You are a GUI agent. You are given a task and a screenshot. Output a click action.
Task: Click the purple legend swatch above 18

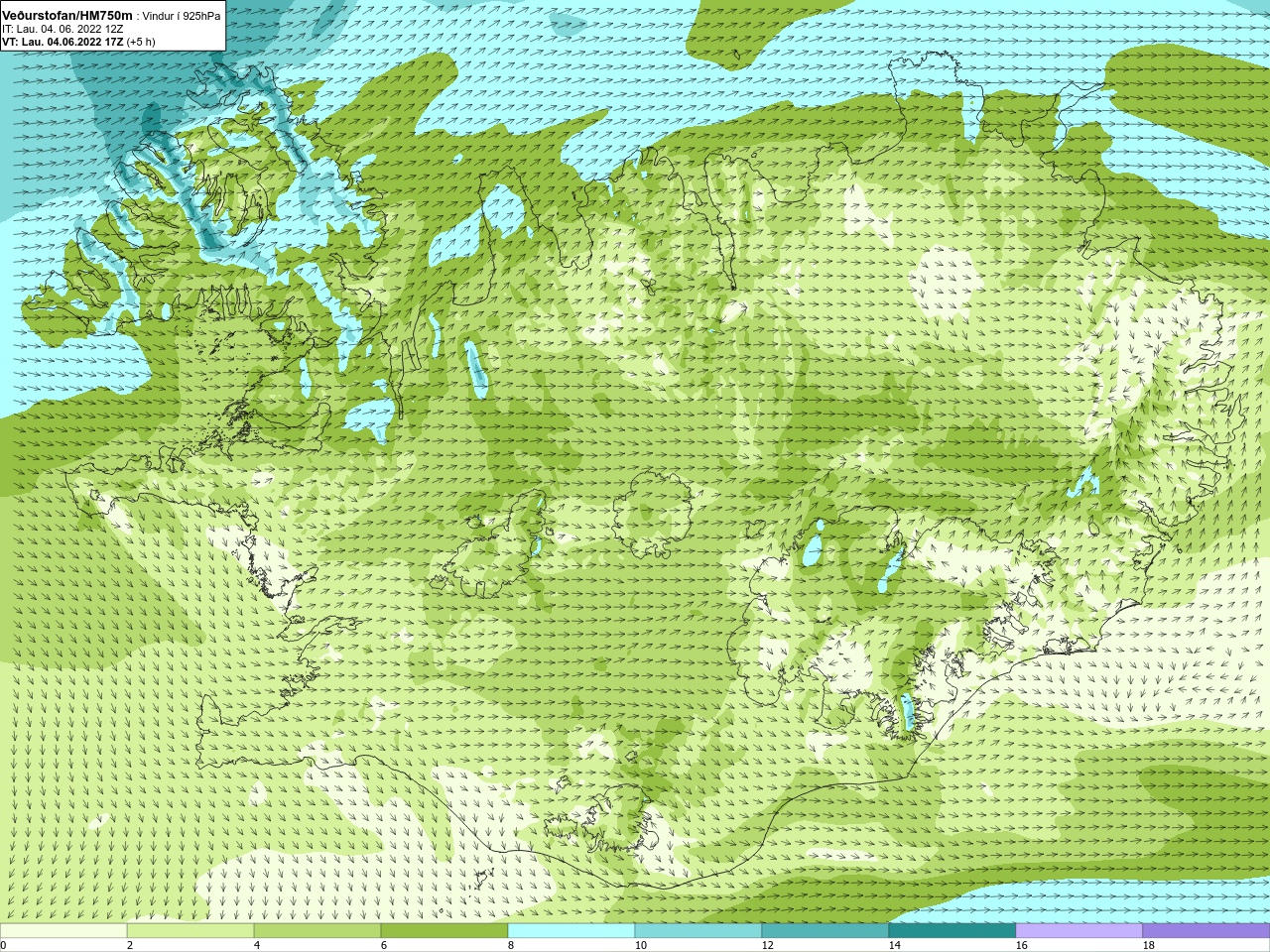pos(1206,931)
